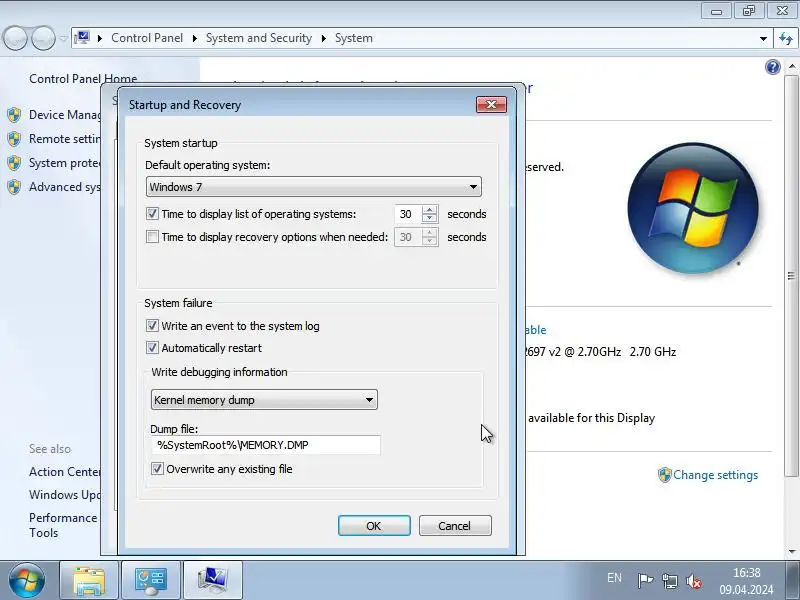Click the scrollbar down arrow in System window
800x600 pixels.
pyautogui.click(x=792, y=552)
